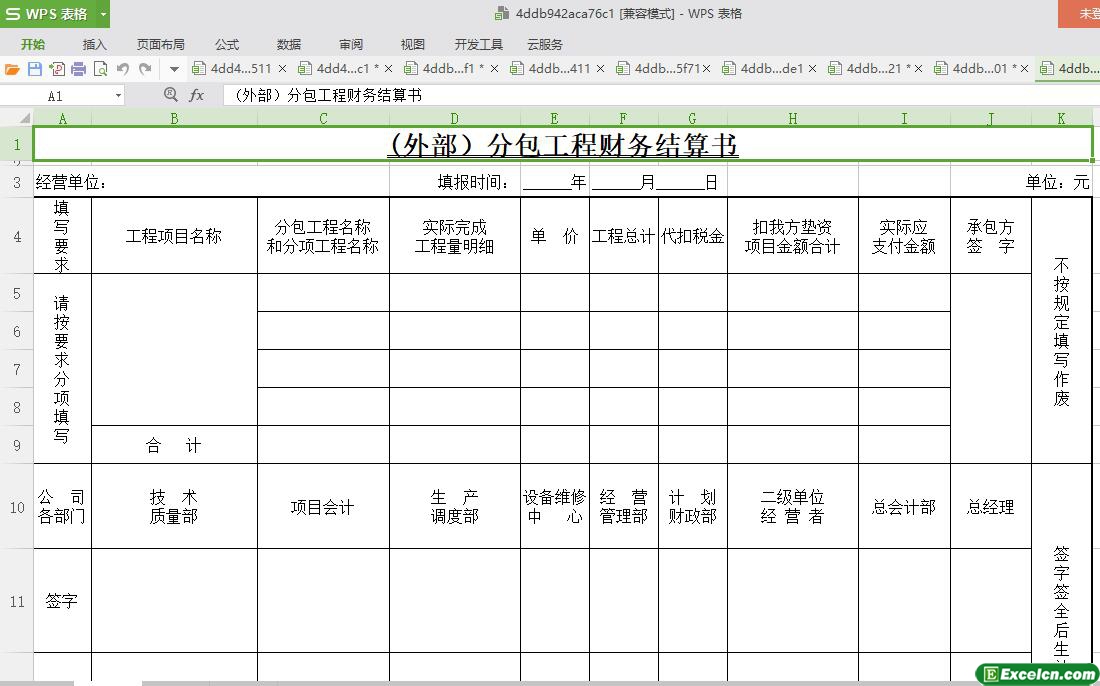Screen dimensions: 1100x686
Task: Click the Open folder icon
Action: pyautogui.click(x=12, y=69)
